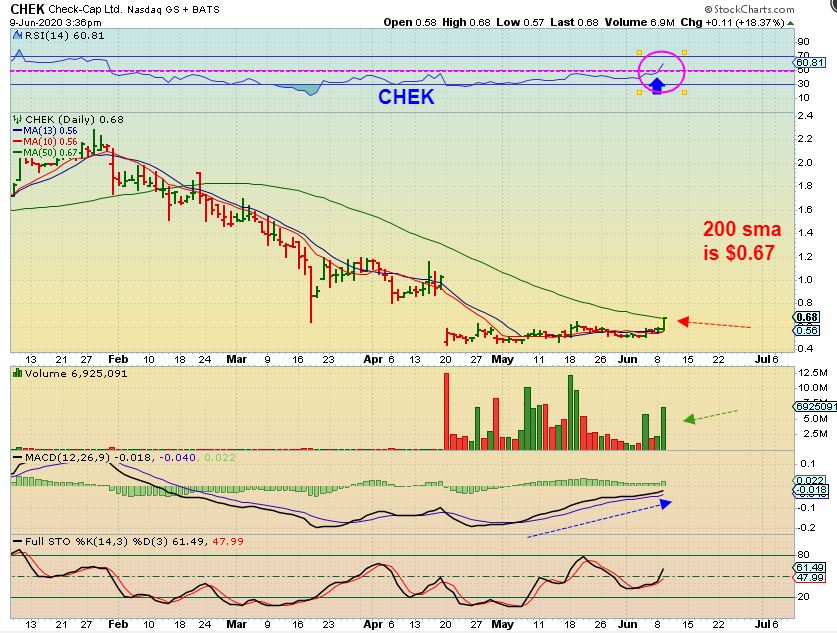Click the CHEK ticker symbol in the title
The width and height of the screenshot is (837, 633).
[28, 9]
